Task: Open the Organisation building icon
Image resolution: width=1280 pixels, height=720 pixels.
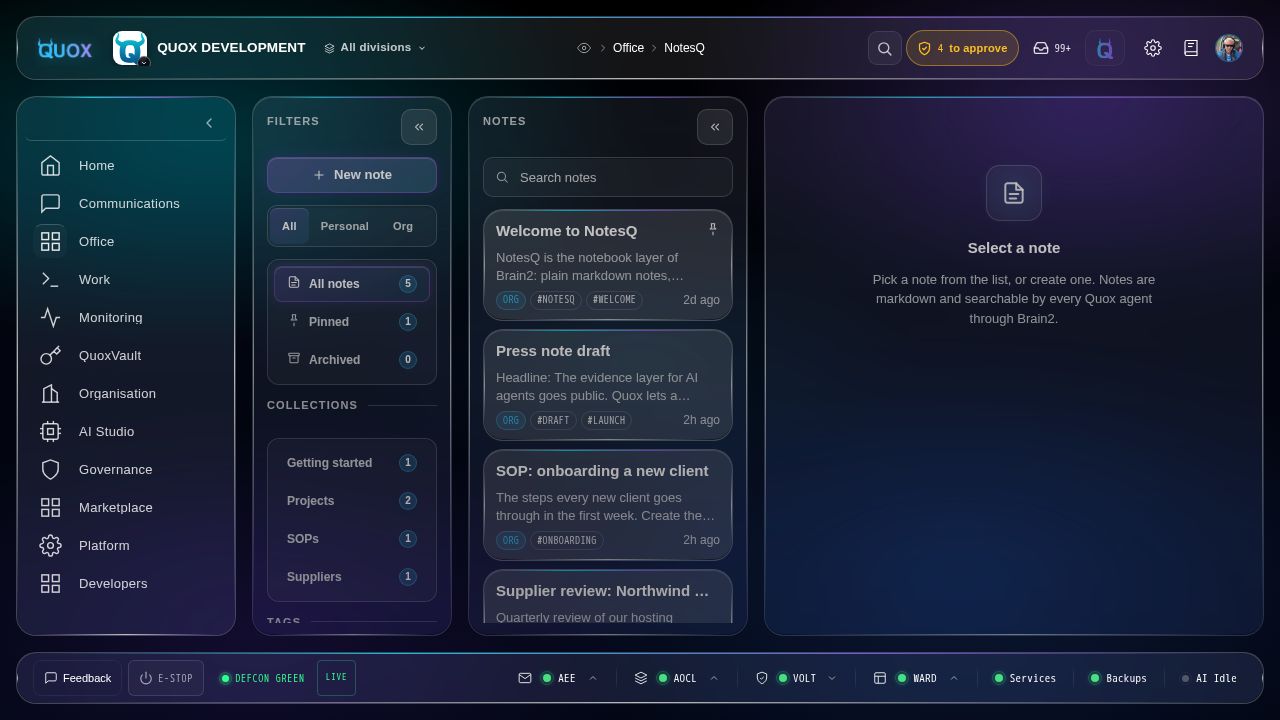Action: click(x=50, y=394)
